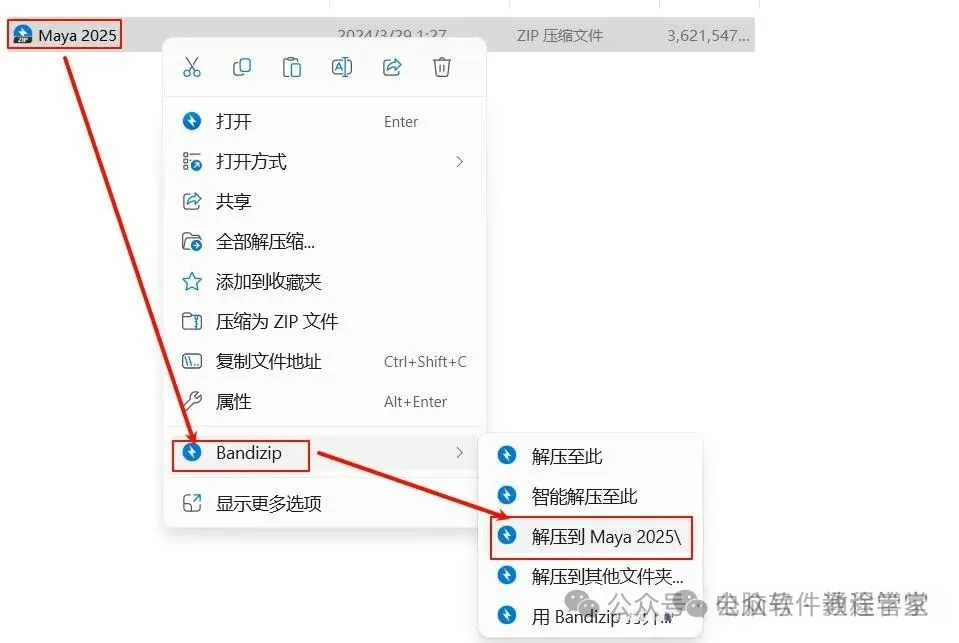
Task: Click the Delete trash icon
Action: point(442,67)
